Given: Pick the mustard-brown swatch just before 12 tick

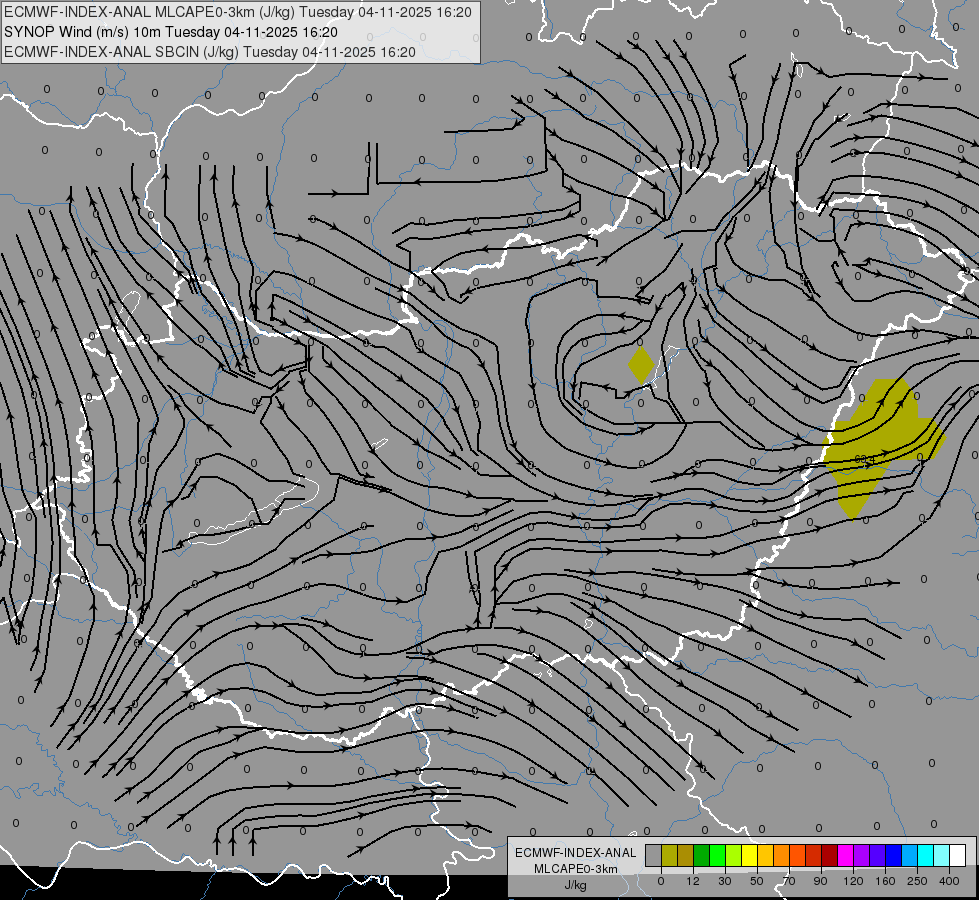Looking at the screenshot, I should click(x=686, y=855).
